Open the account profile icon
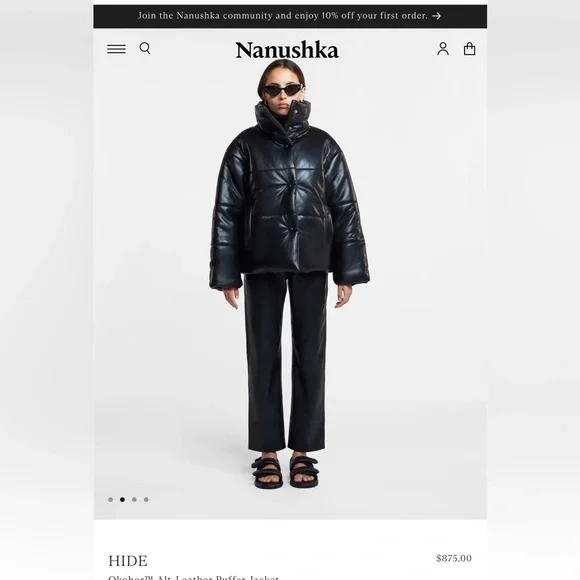 (443, 49)
